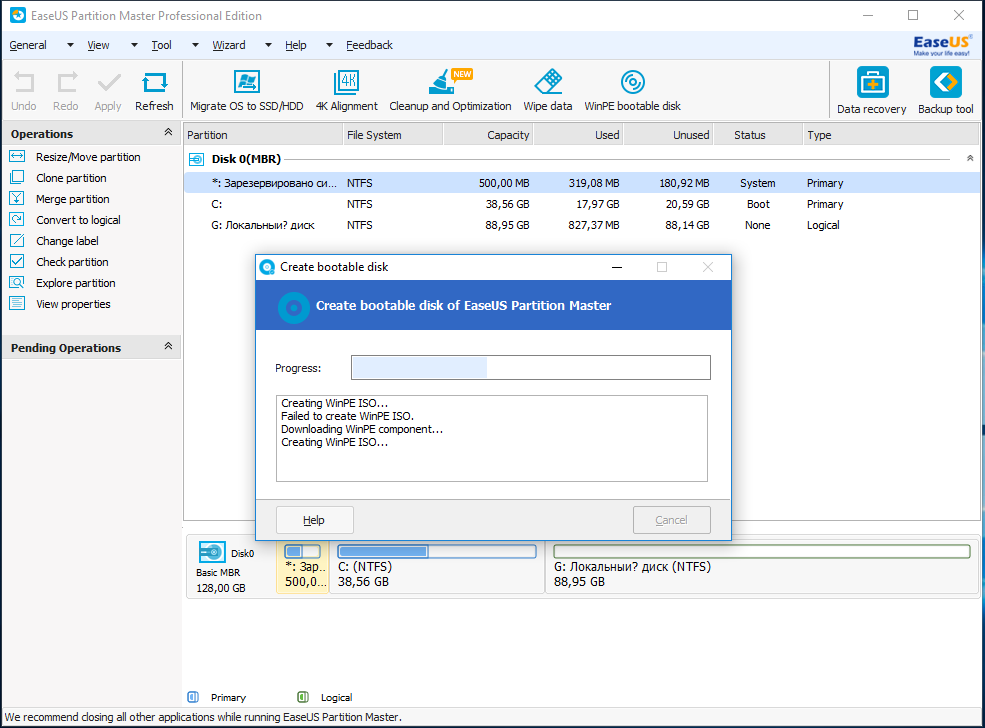Cancel the bootable disk creation
This screenshot has width=985, height=728.
pyautogui.click(x=672, y=520)
